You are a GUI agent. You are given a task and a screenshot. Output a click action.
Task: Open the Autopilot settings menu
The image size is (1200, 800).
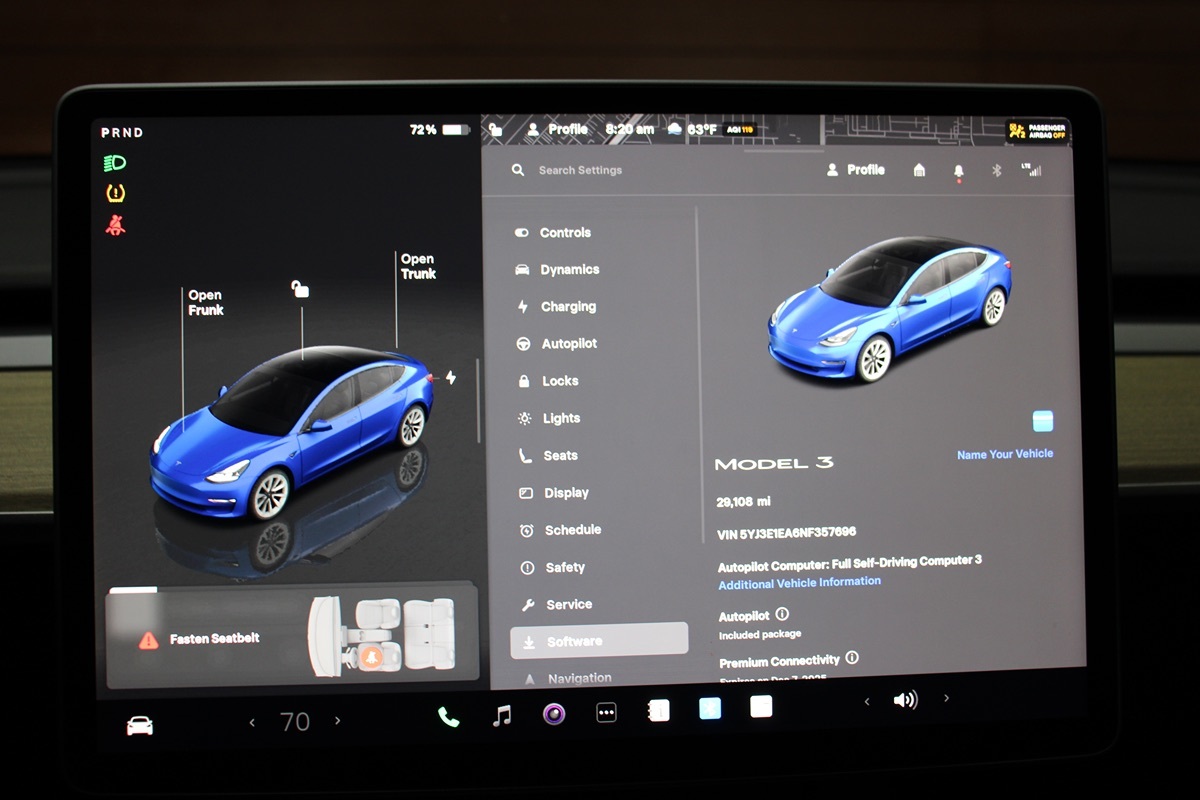[x=568, y=344]
